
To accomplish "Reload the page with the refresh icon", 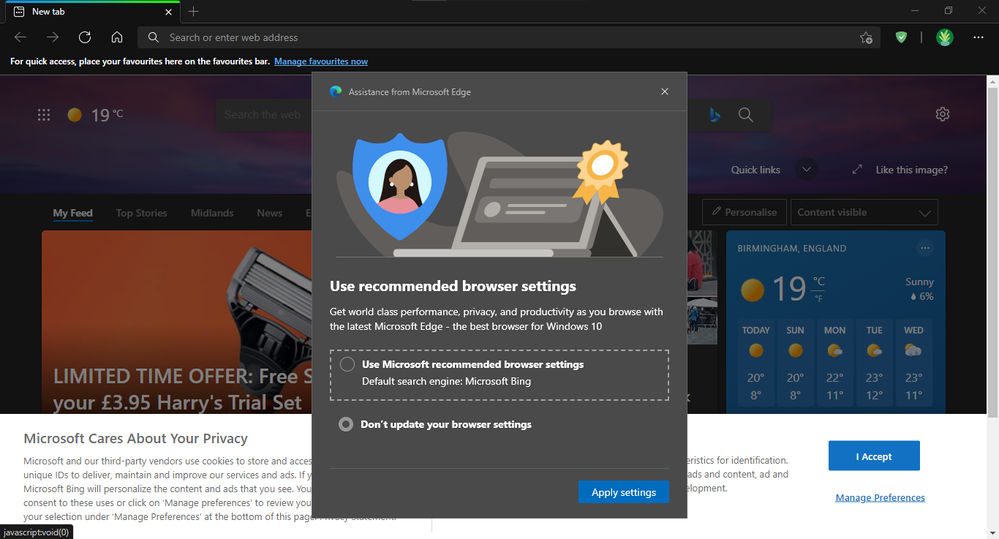I will pos(85,38).
